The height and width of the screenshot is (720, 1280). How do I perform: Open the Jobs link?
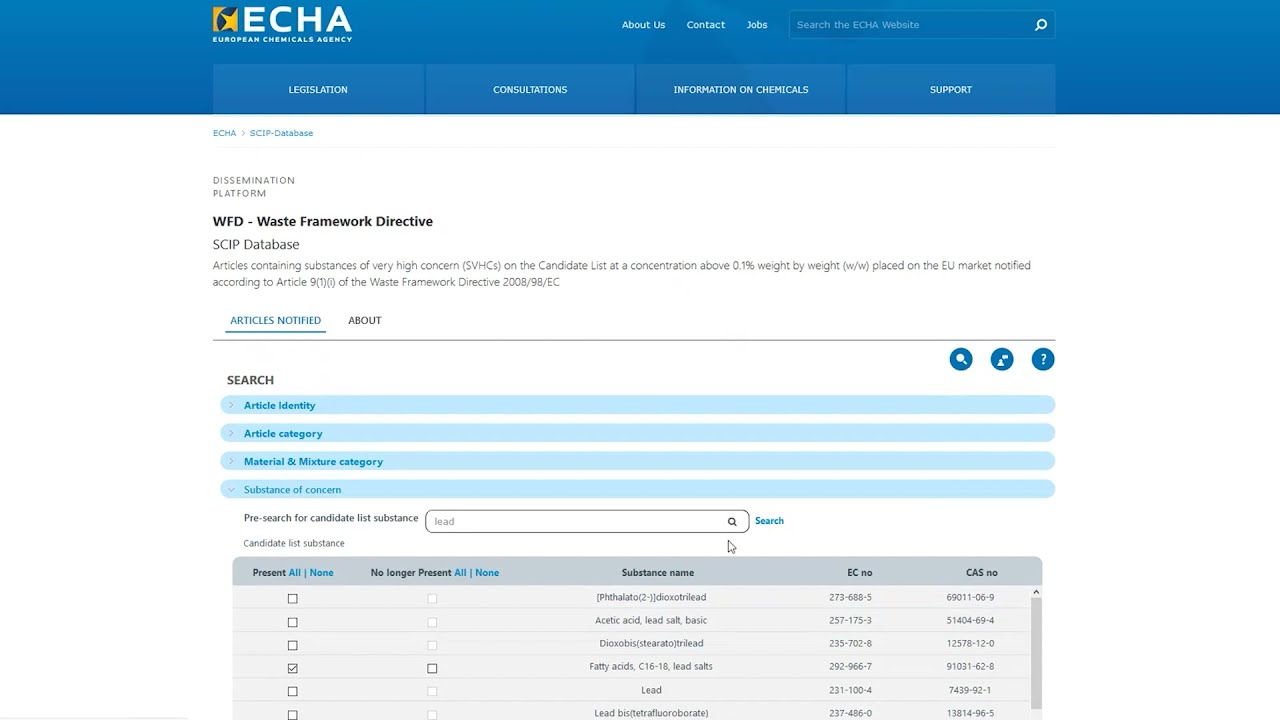tap(757, 25)
